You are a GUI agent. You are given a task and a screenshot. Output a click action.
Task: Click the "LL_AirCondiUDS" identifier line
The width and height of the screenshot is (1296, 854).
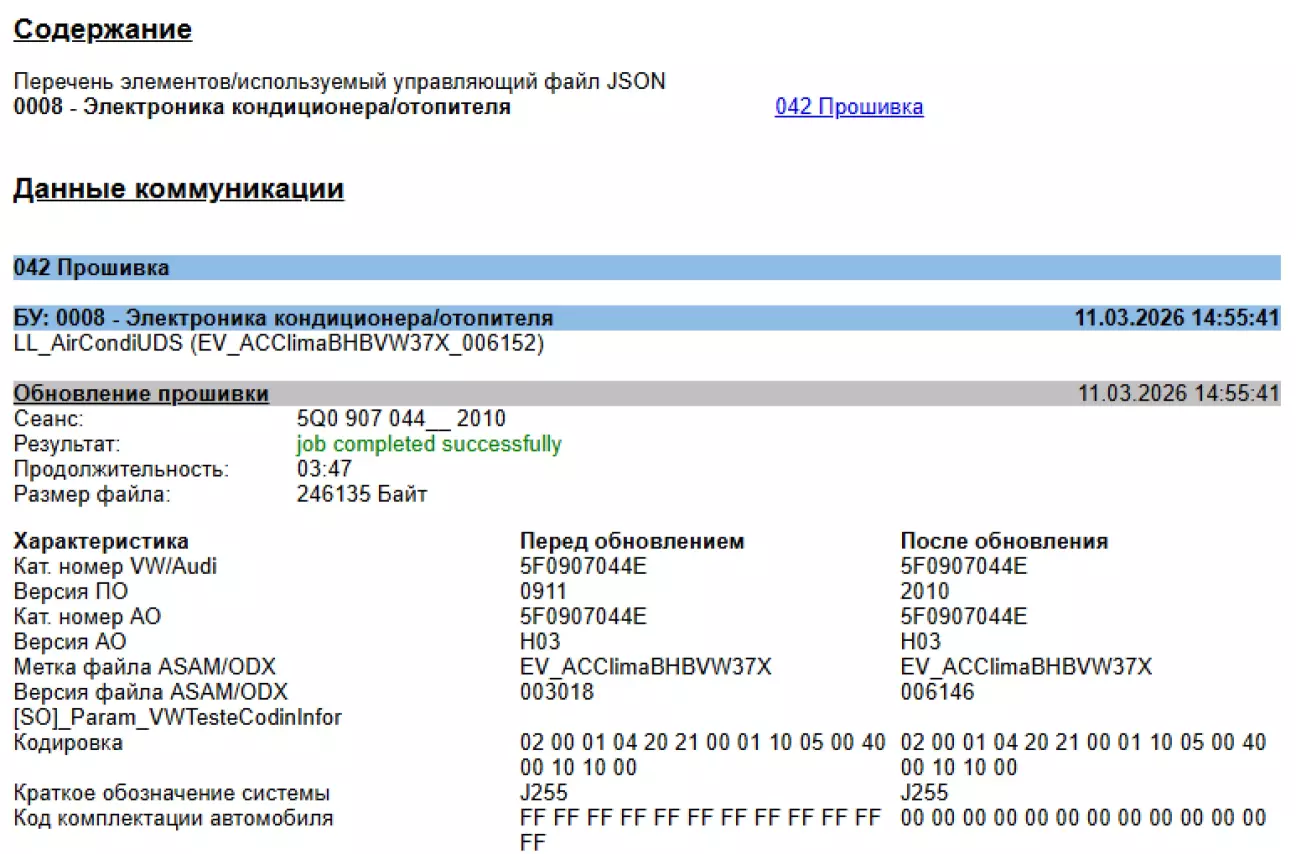[x=280, y=343]
